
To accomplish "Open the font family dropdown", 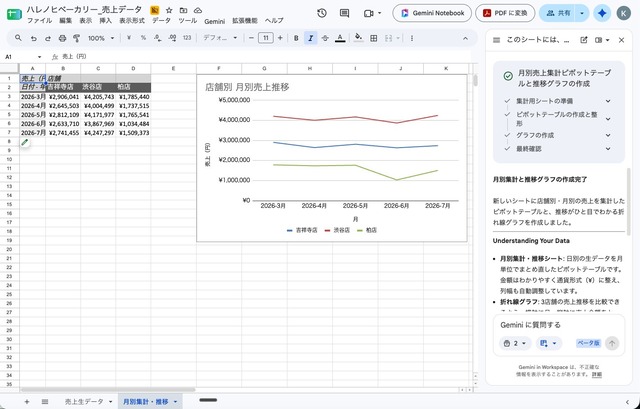I will point(220,38).
